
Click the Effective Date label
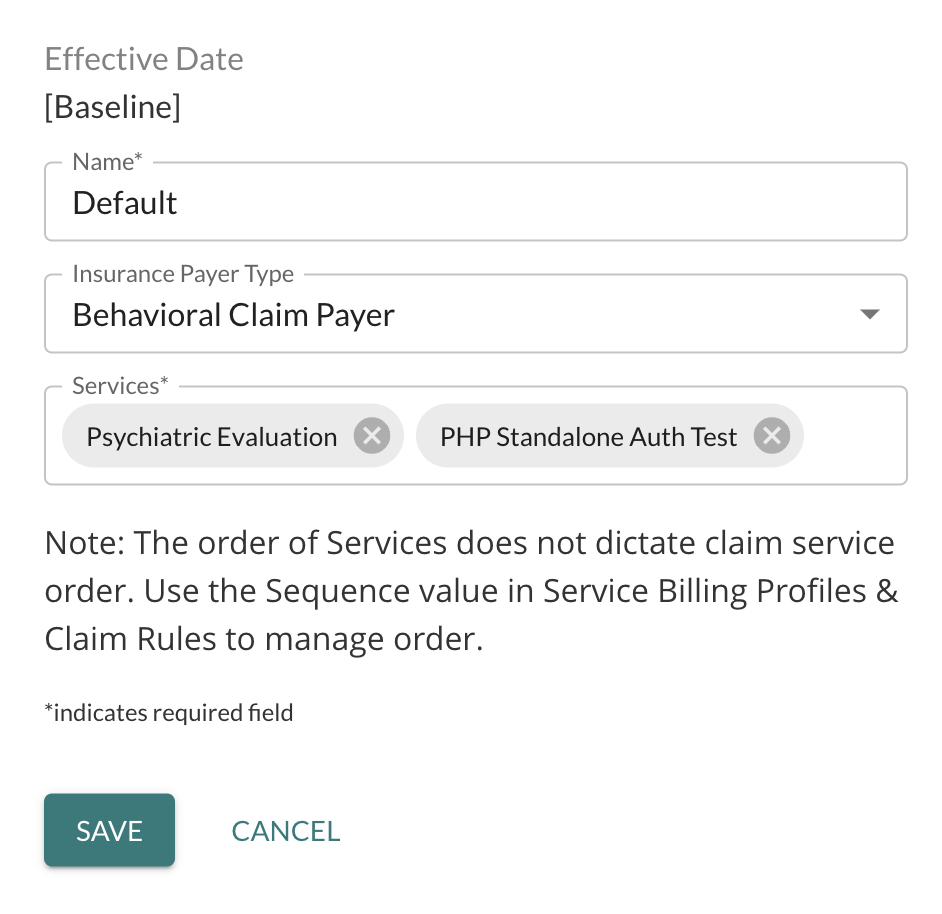(x=144, y=59)
